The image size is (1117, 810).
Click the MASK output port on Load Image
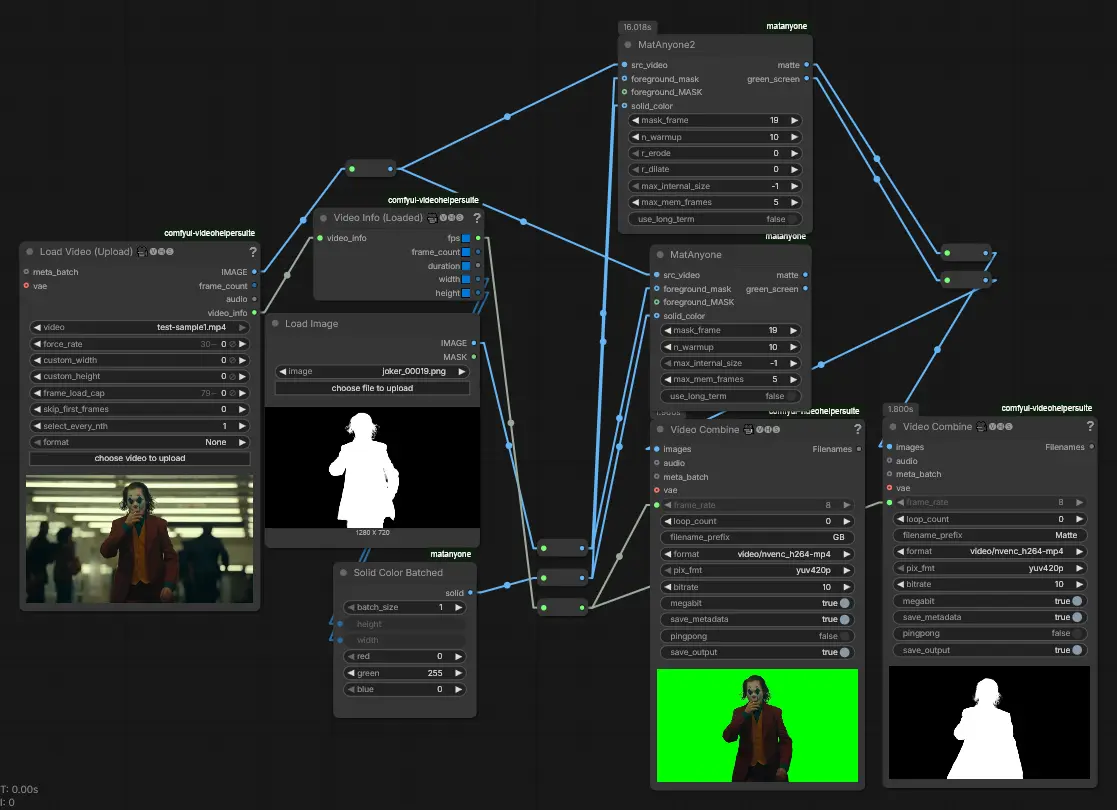[x=473, y=357]
